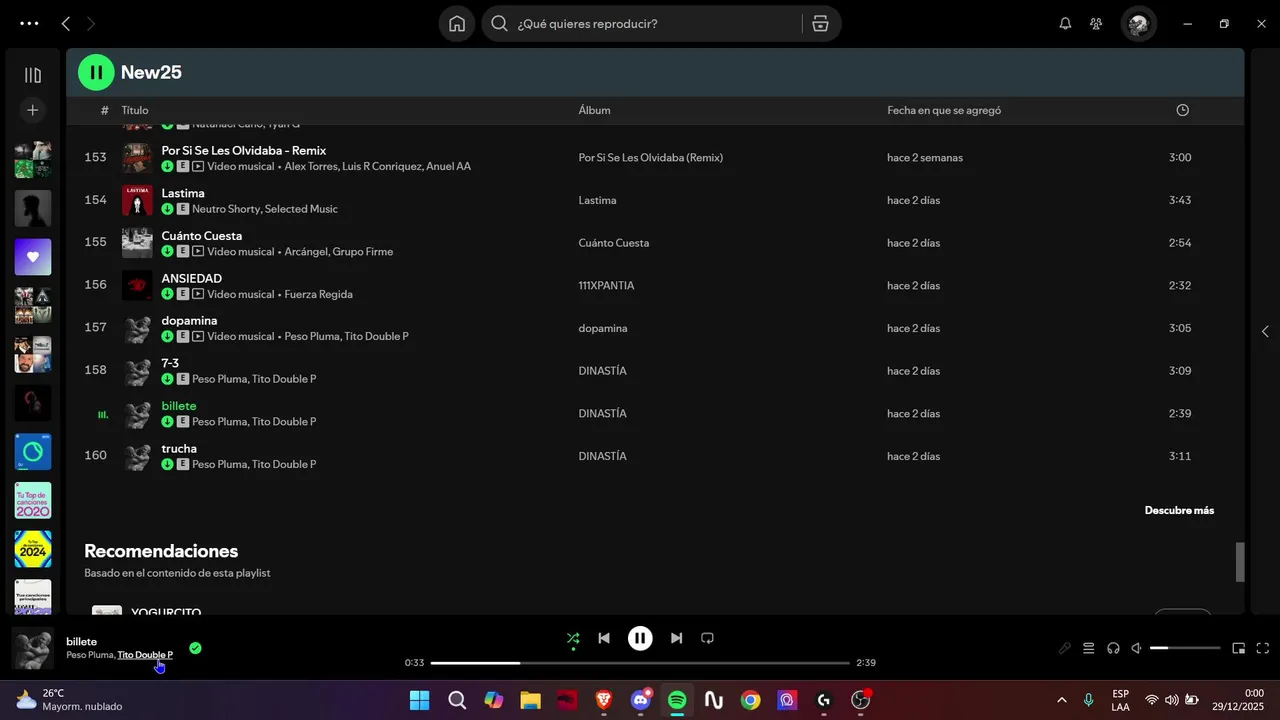Open the 2024 top songs playlist thumbnail
The height and width of the screenshot is (720, 1280).
tap(33, 549)
